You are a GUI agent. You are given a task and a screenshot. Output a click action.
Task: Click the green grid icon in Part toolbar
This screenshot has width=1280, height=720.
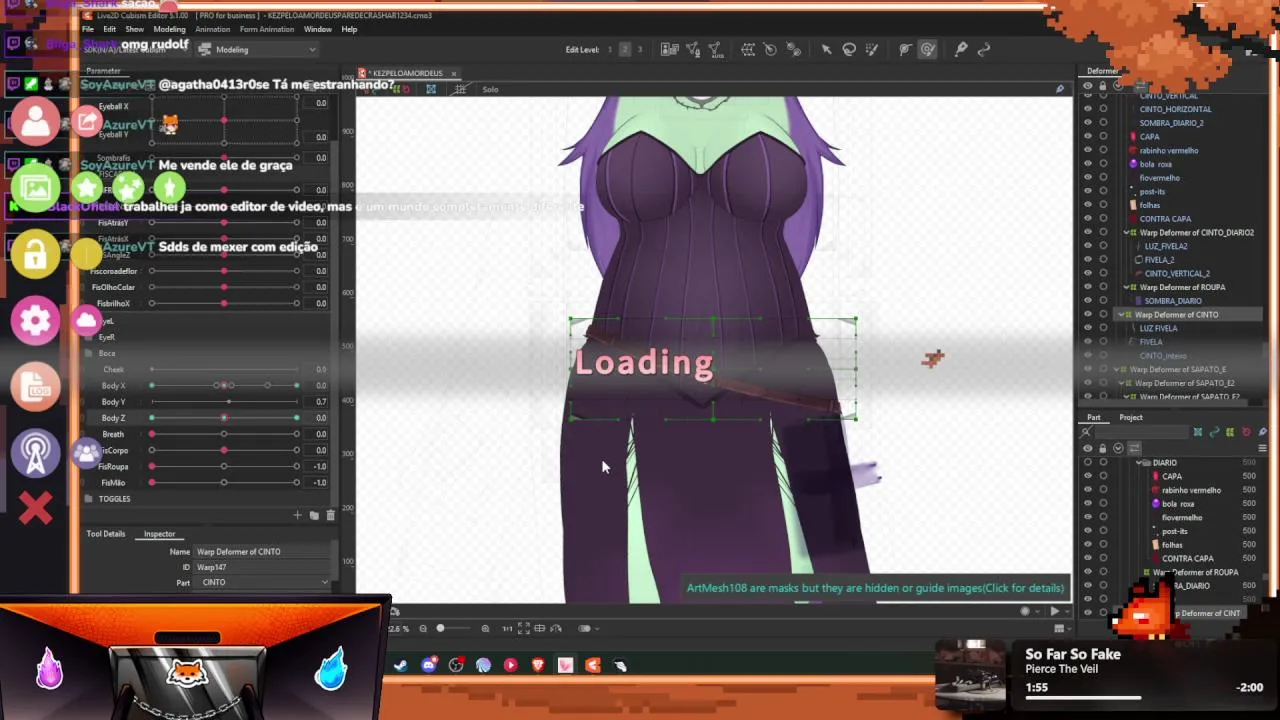pyautogui.click(x=1230, y=432)
